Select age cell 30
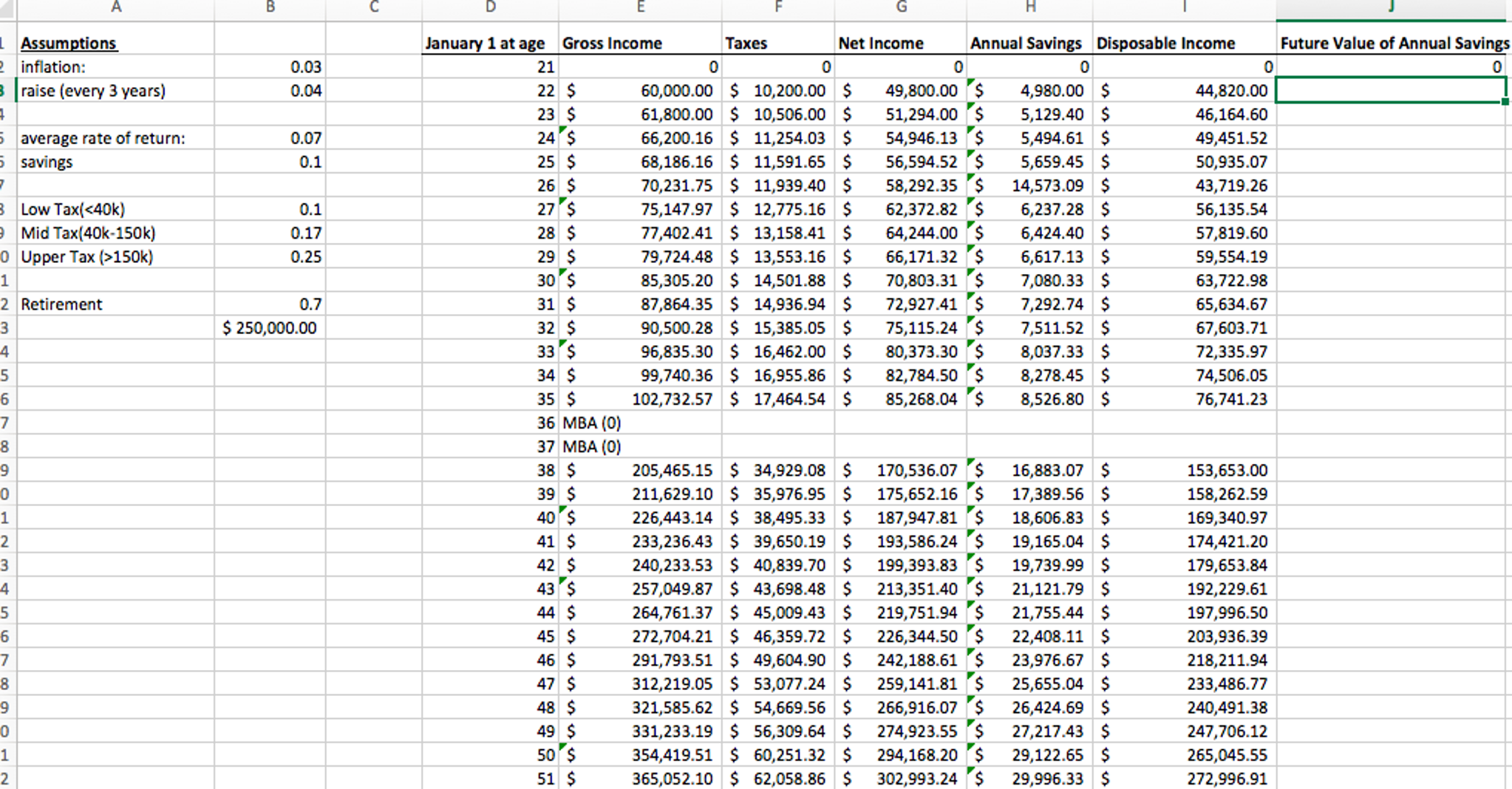Image resolution: width=1512 pixels, height=789 pixels. [x=490, y=280]
